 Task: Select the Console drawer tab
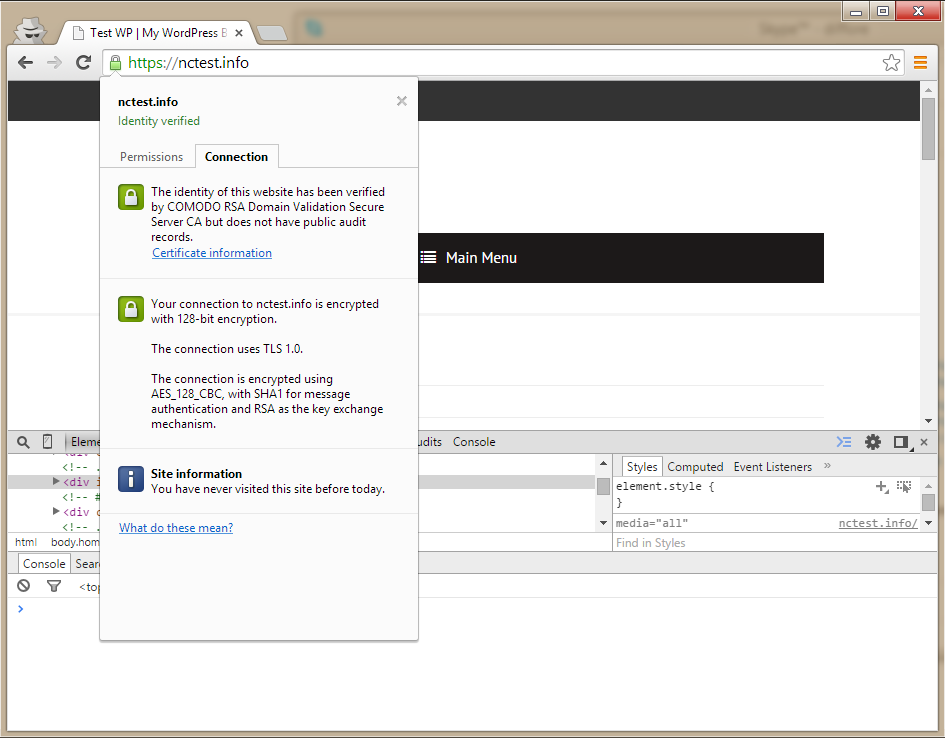point(44,564)
